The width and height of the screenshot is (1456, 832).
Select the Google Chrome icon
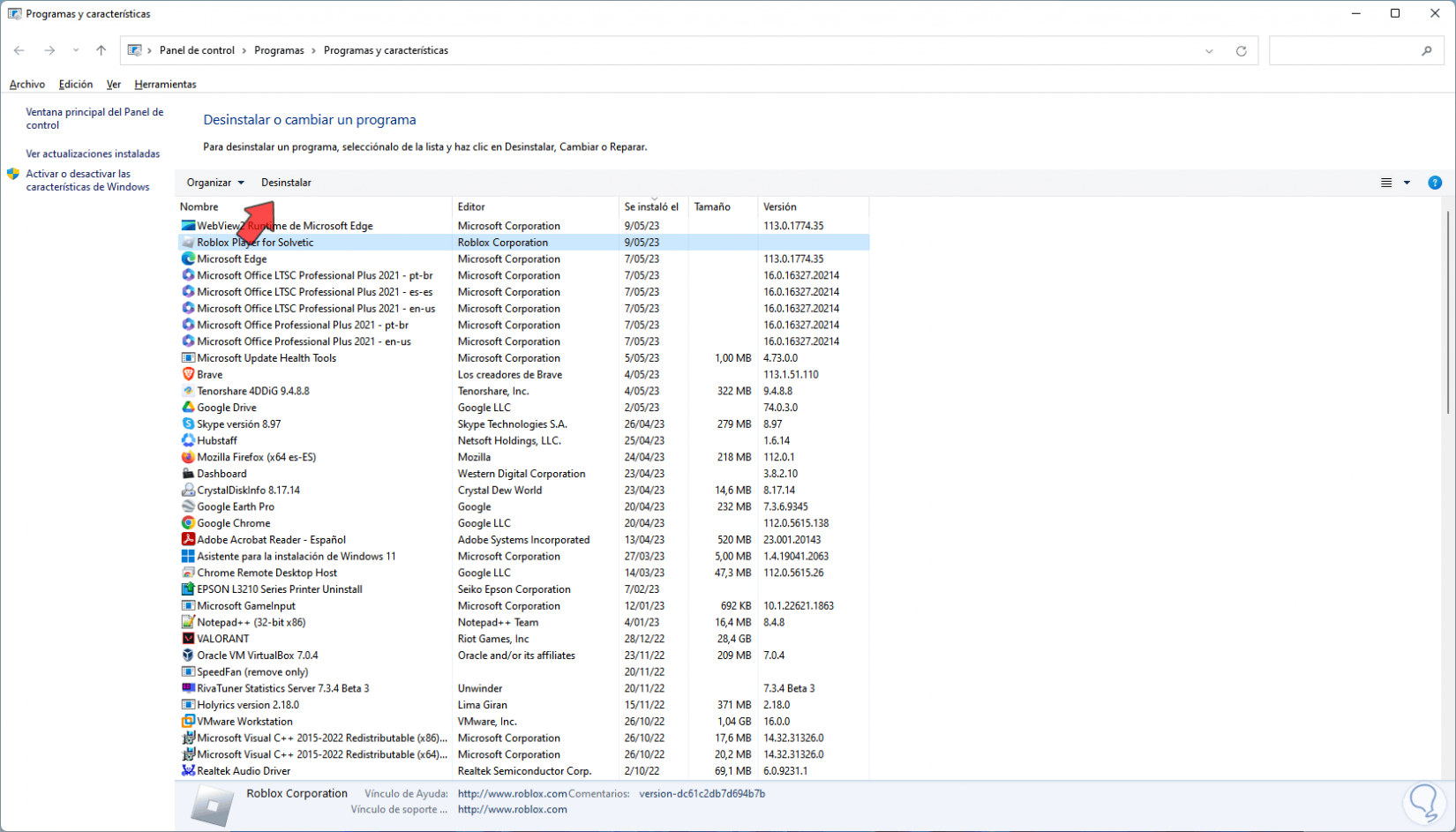pyautogui.click(x=188, y=523)
